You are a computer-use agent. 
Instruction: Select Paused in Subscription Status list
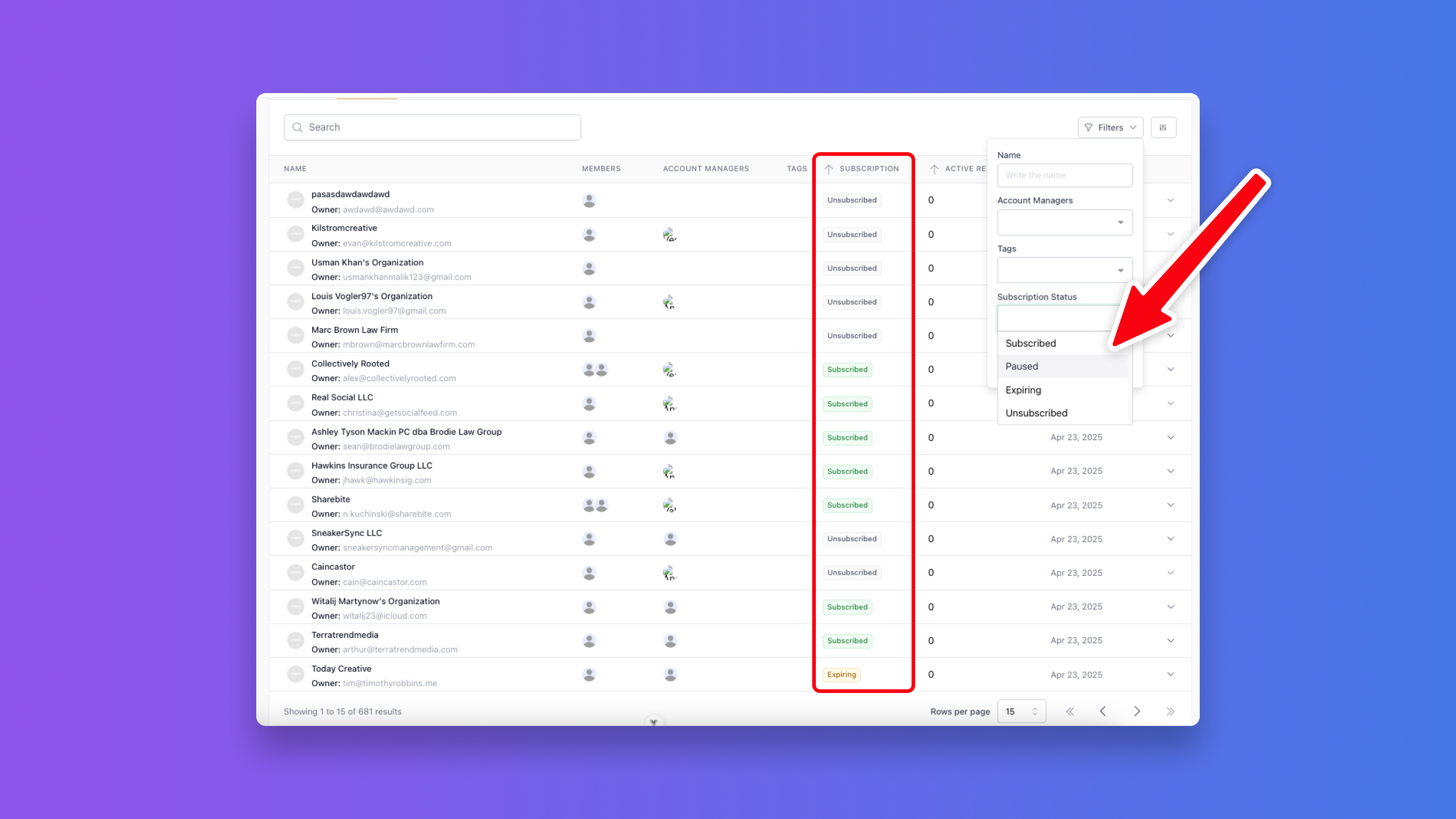point(1021,366)
